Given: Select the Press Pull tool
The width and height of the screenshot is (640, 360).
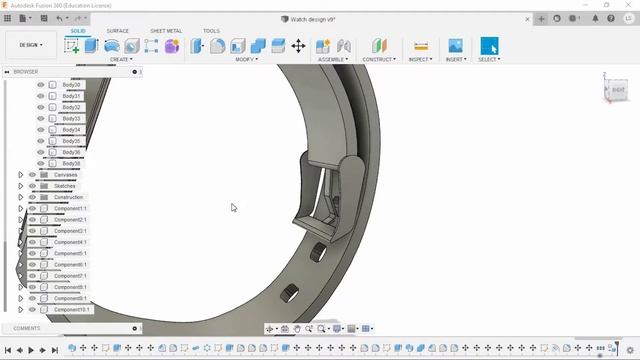Looking at the screenshot, I should click(197, 46).
